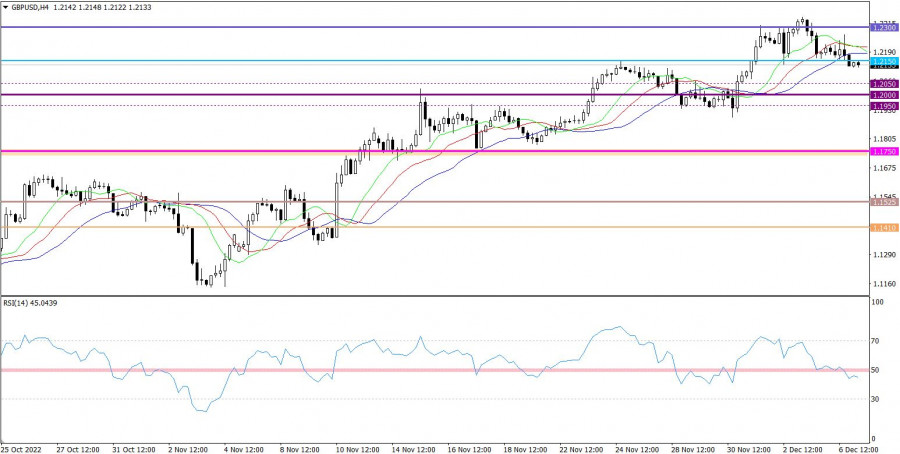Select the 1.2150 blue price tag
900x454 pixels.
click(883, 61)
